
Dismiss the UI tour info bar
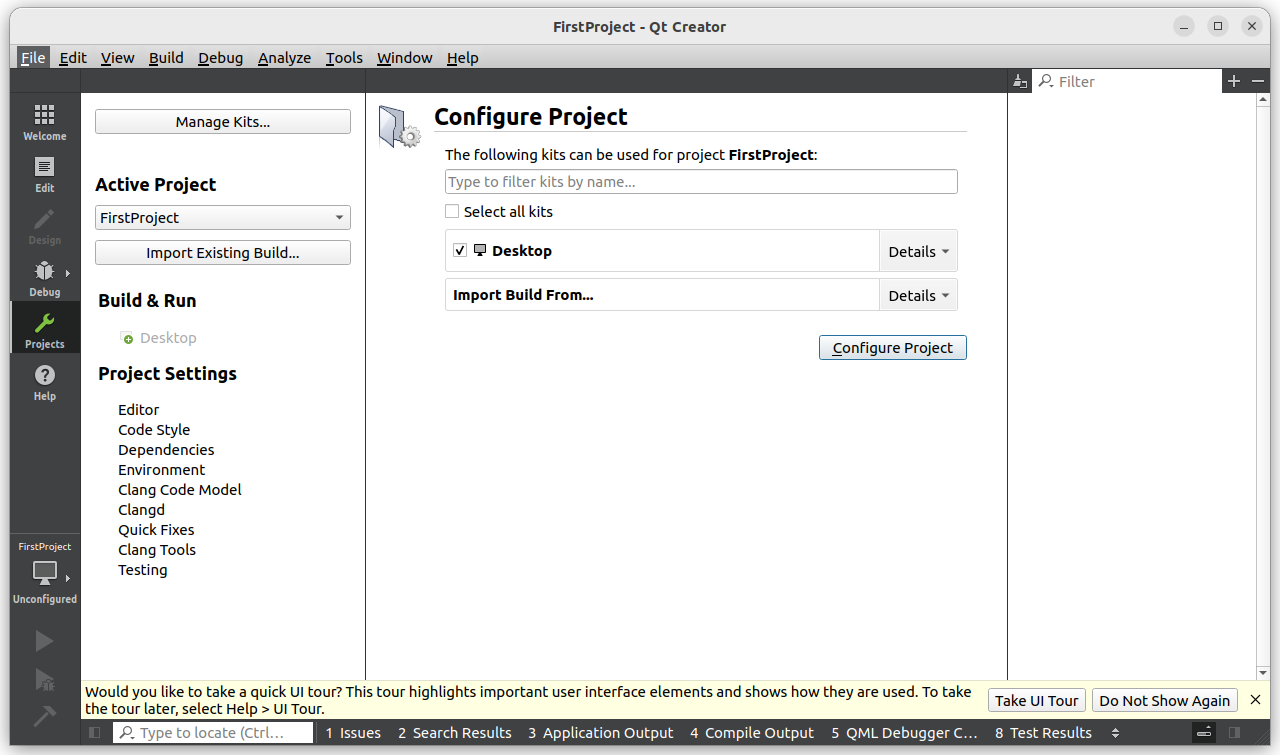coord(1256,700)
